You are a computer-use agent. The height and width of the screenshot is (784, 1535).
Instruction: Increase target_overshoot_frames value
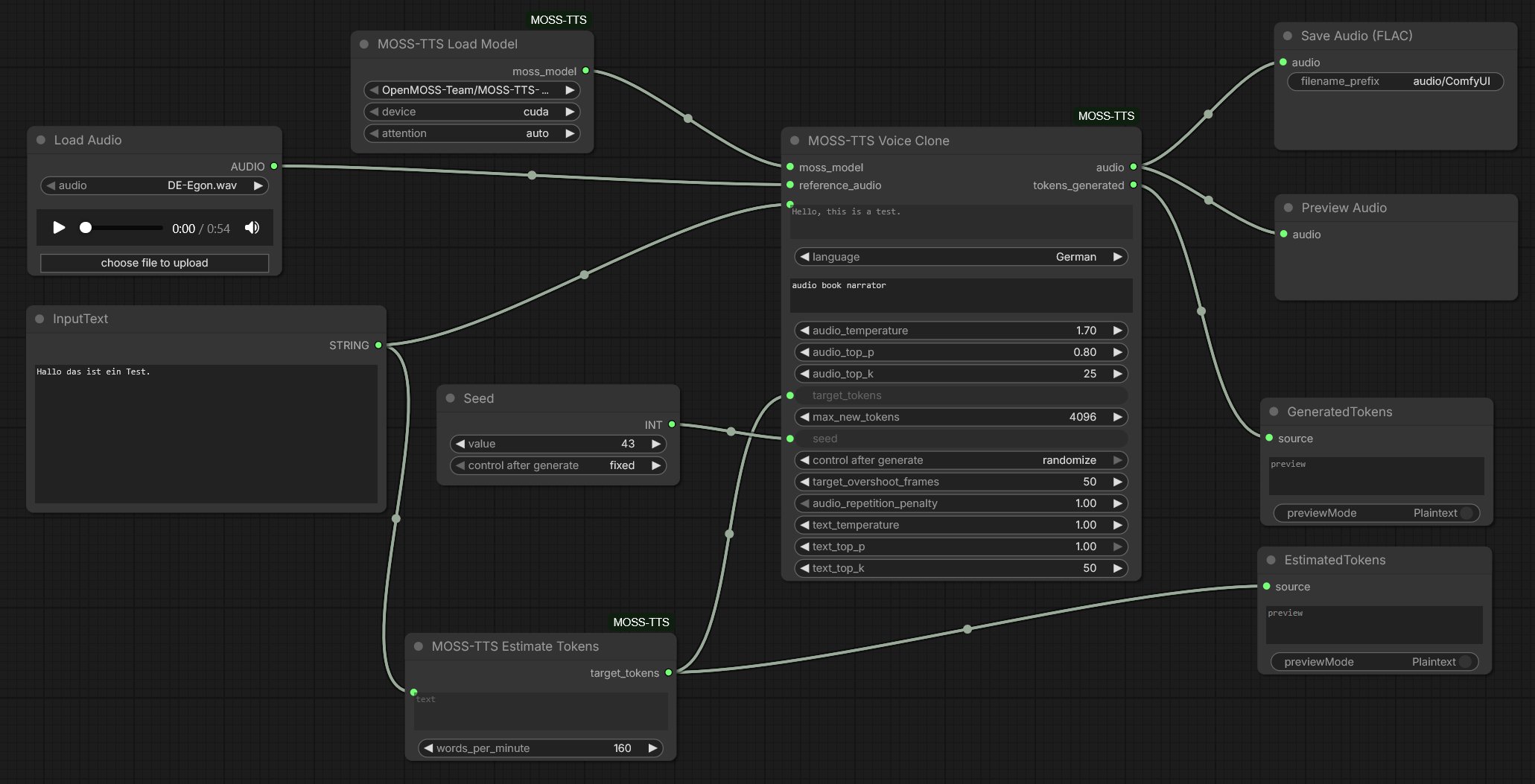1117,482
